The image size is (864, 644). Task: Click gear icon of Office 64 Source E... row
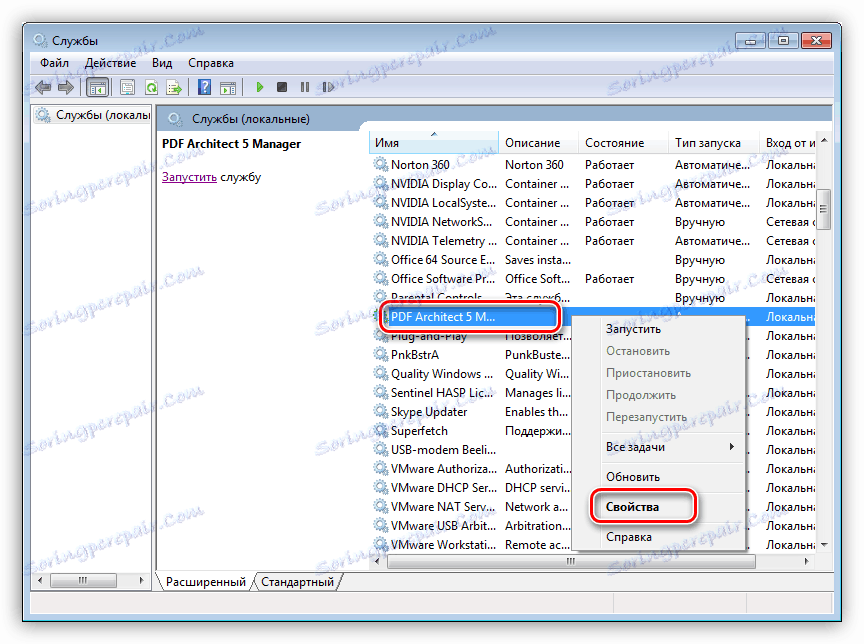coord(380,259)
